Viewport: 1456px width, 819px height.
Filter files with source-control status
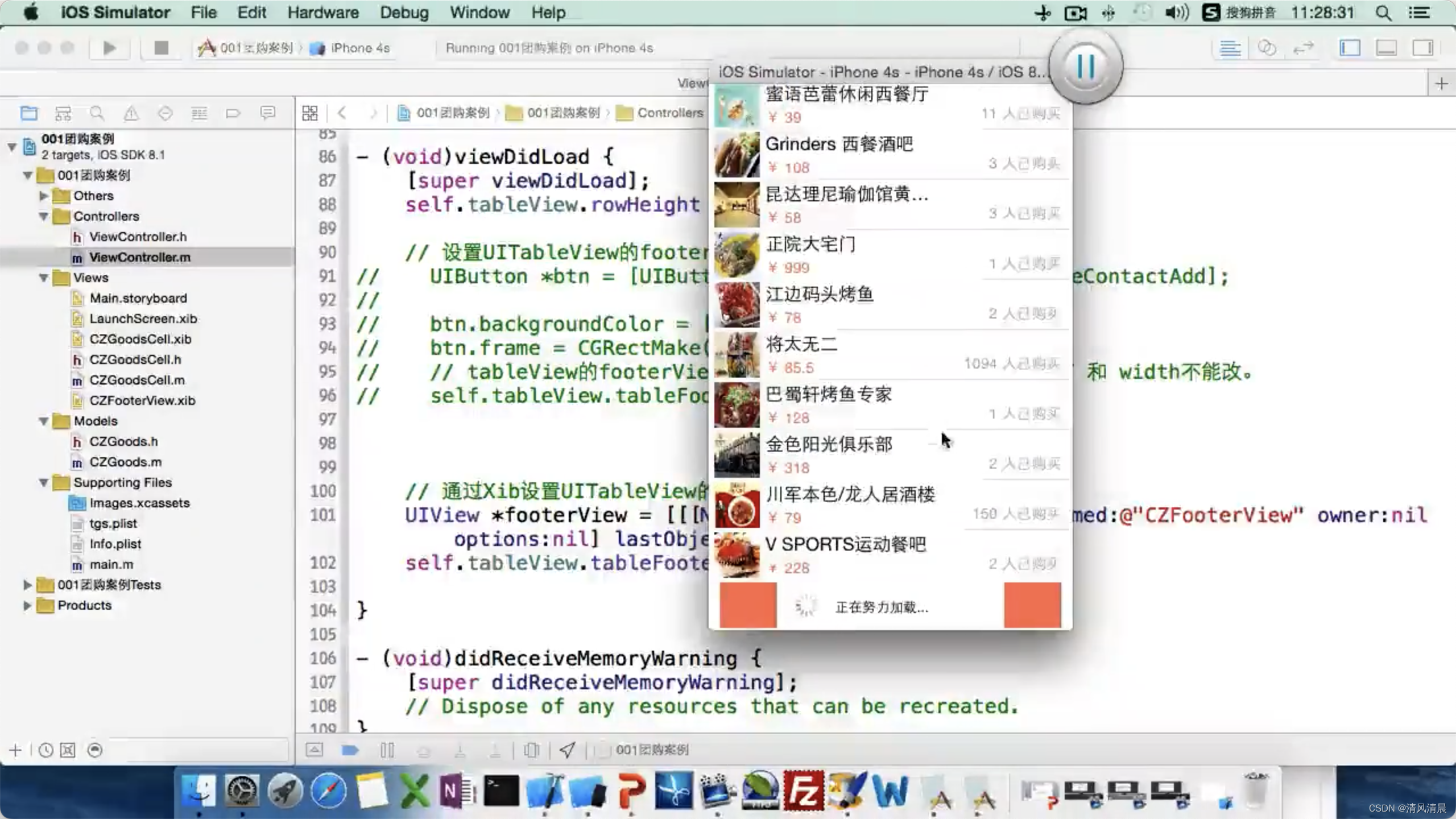point(68,751)
